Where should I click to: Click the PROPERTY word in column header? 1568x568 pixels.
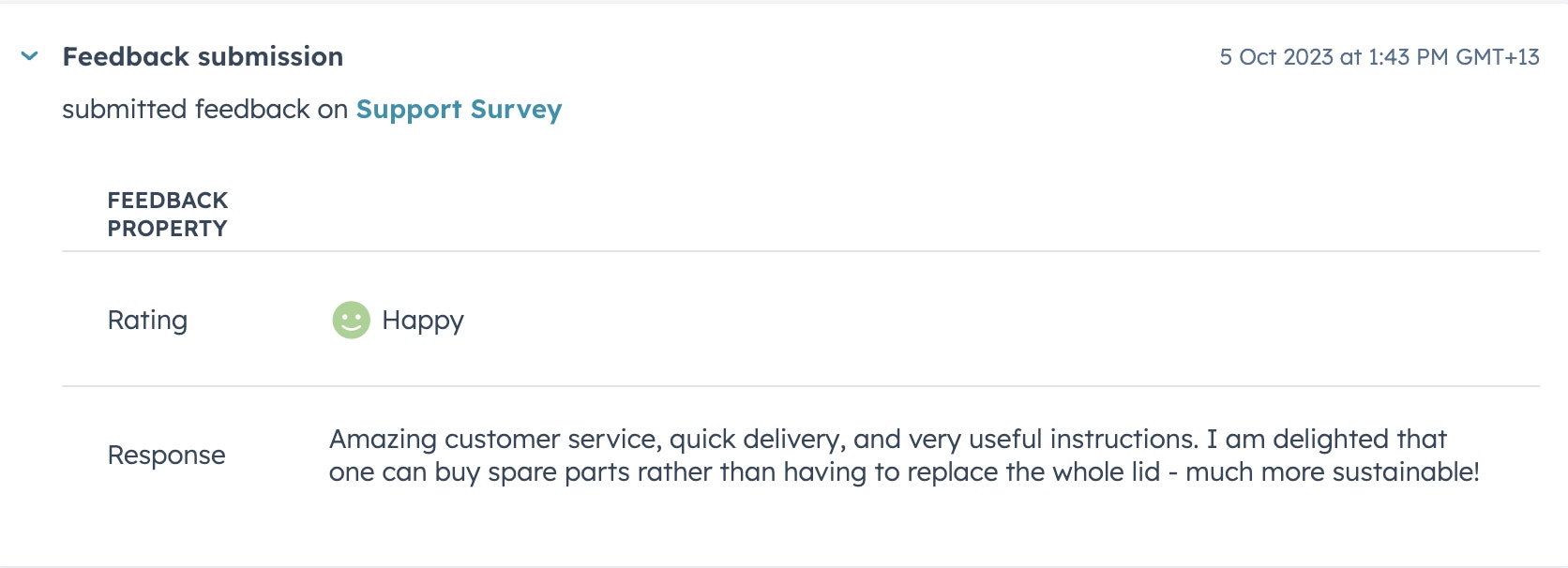click(167, 229)
